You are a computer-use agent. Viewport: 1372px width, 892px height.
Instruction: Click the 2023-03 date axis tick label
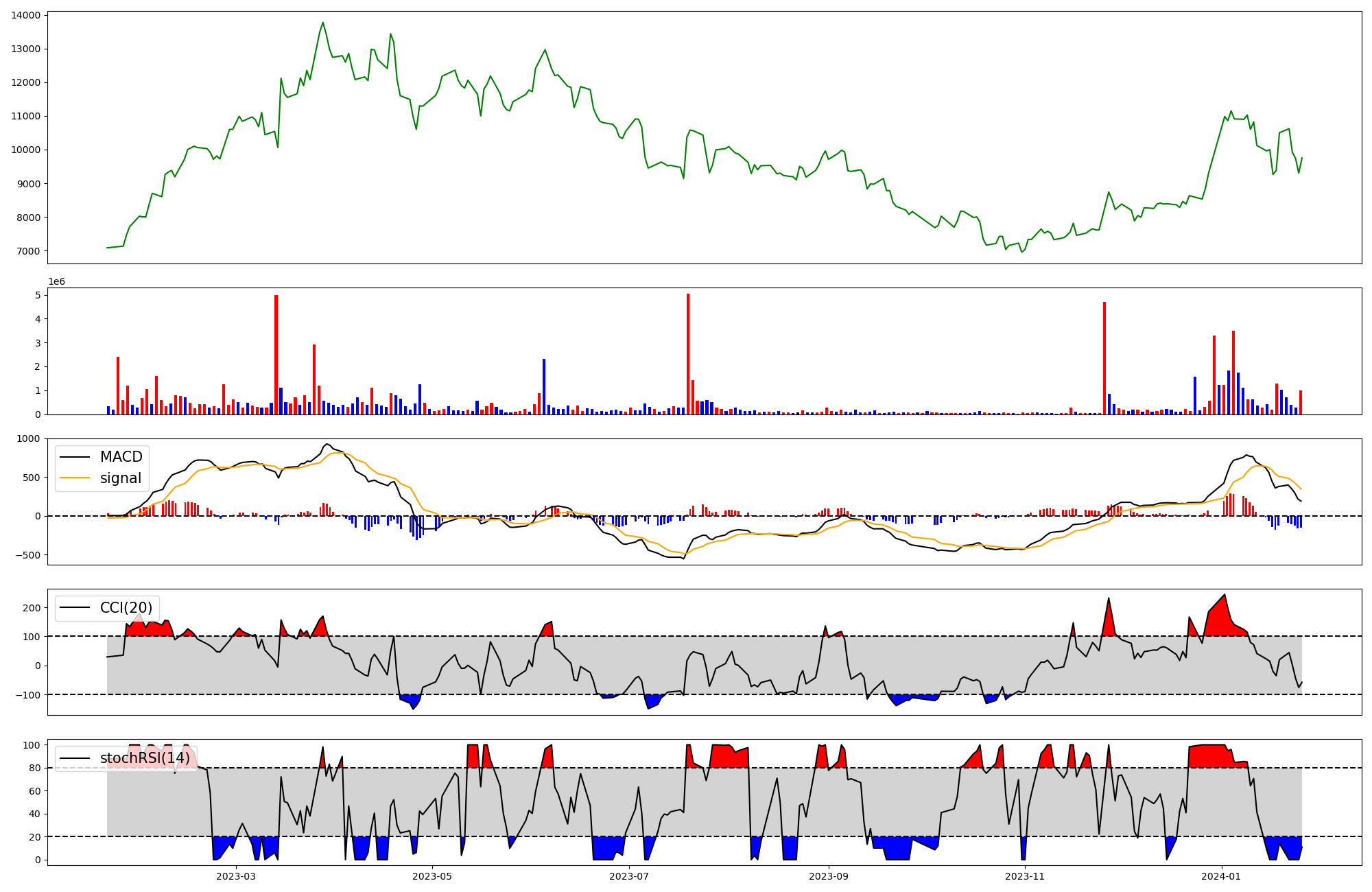[x=235, y=876]
